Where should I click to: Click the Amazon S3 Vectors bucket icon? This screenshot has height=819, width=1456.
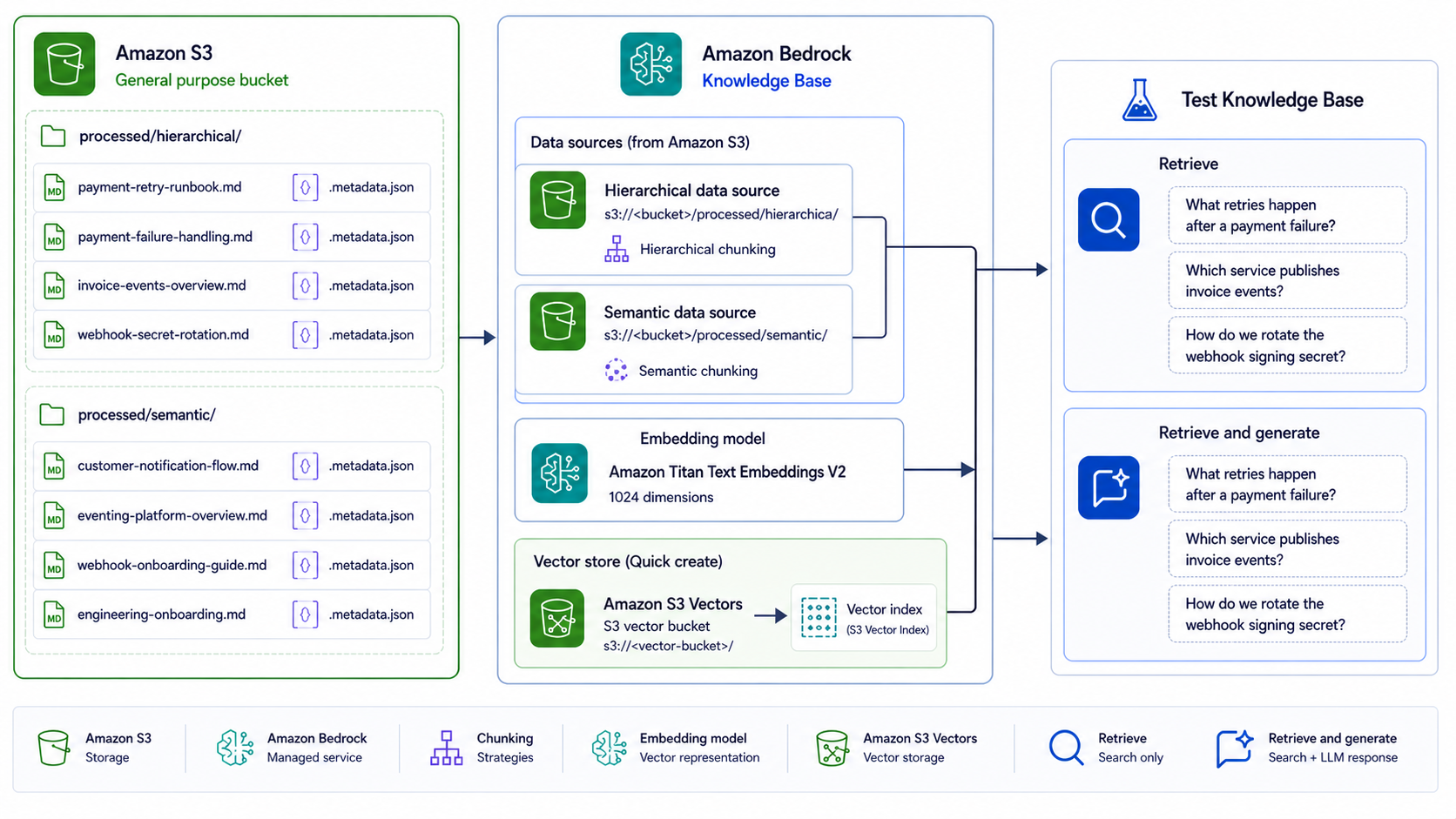pos(557,619)
